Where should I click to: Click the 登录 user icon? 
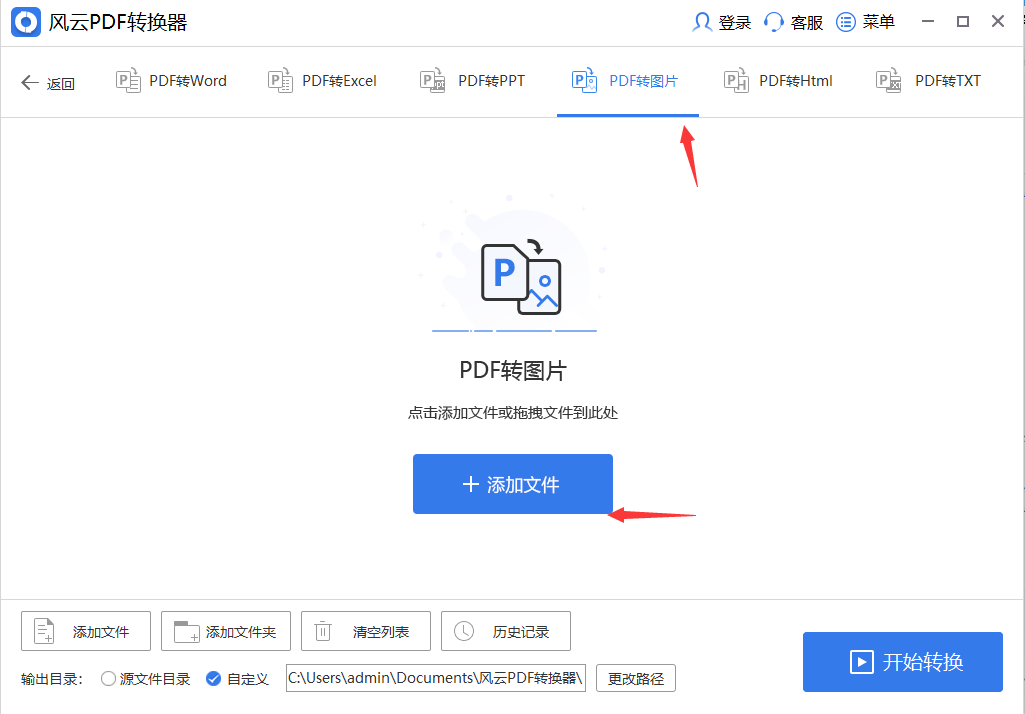704,21
